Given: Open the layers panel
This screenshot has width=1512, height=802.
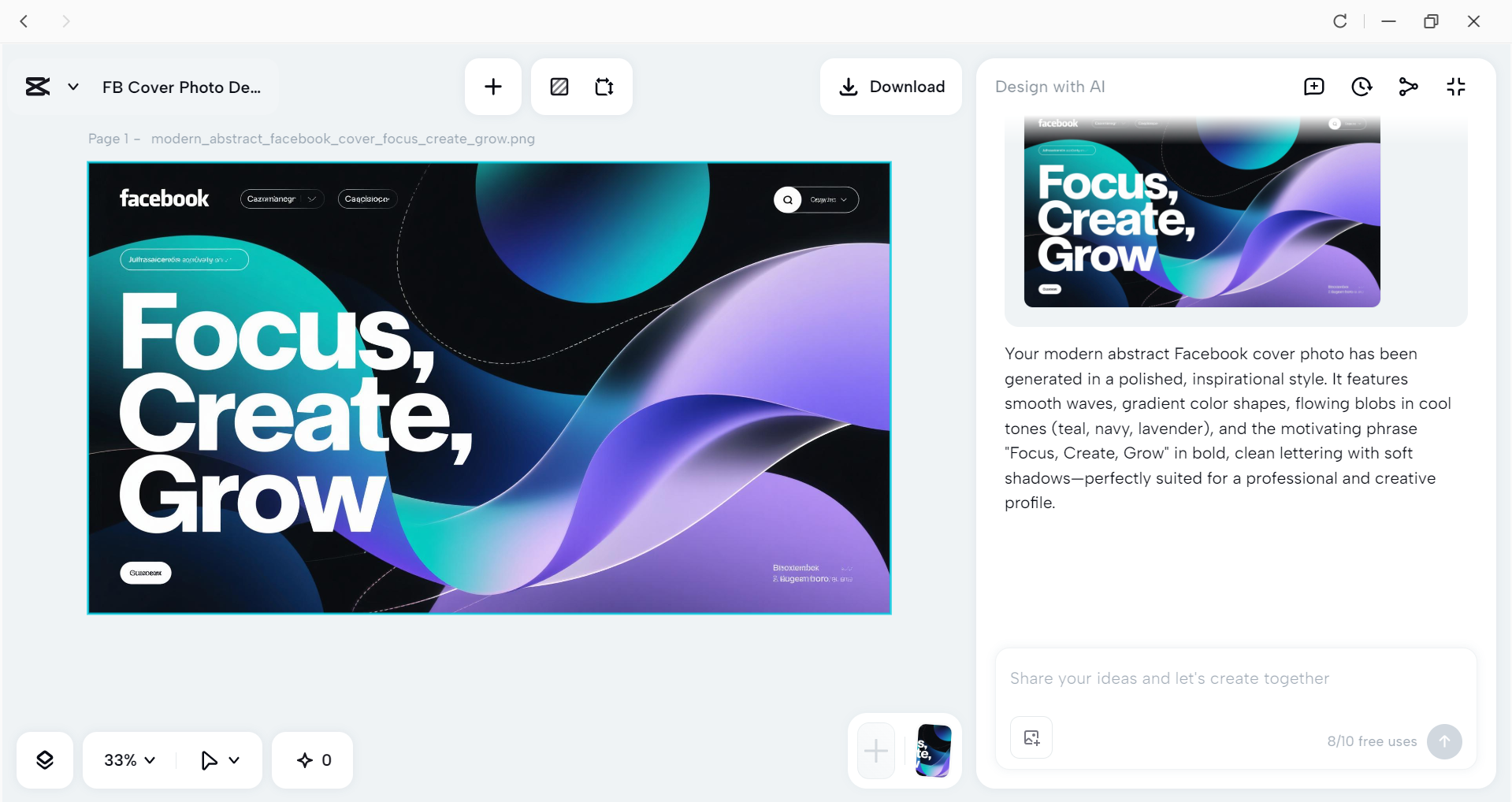Looking at the screenshot, I should click(x=45, y=760).
